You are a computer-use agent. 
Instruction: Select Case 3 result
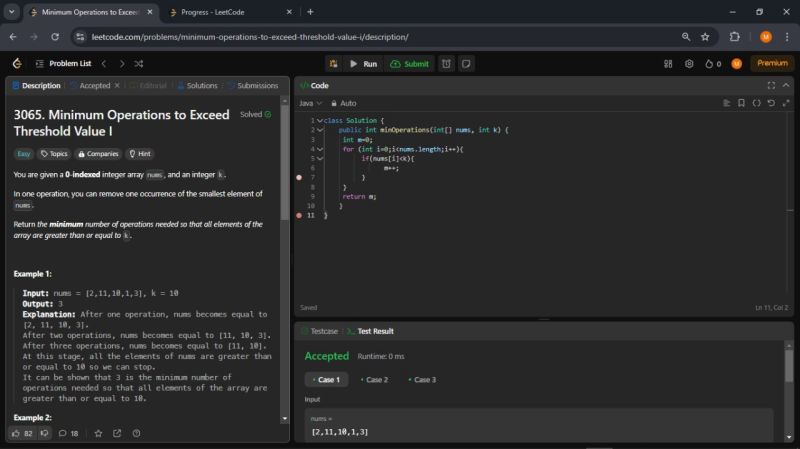point(422,380)
